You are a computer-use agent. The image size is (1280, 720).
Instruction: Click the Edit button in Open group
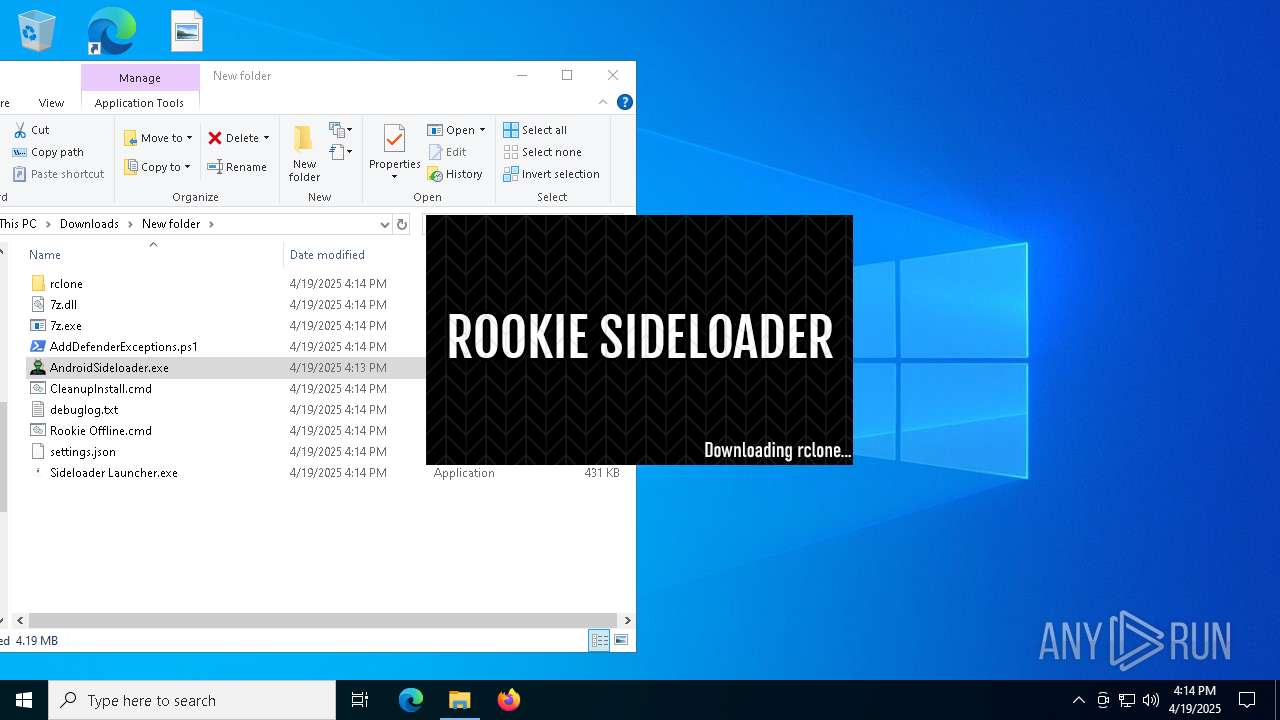click(447, 152)
